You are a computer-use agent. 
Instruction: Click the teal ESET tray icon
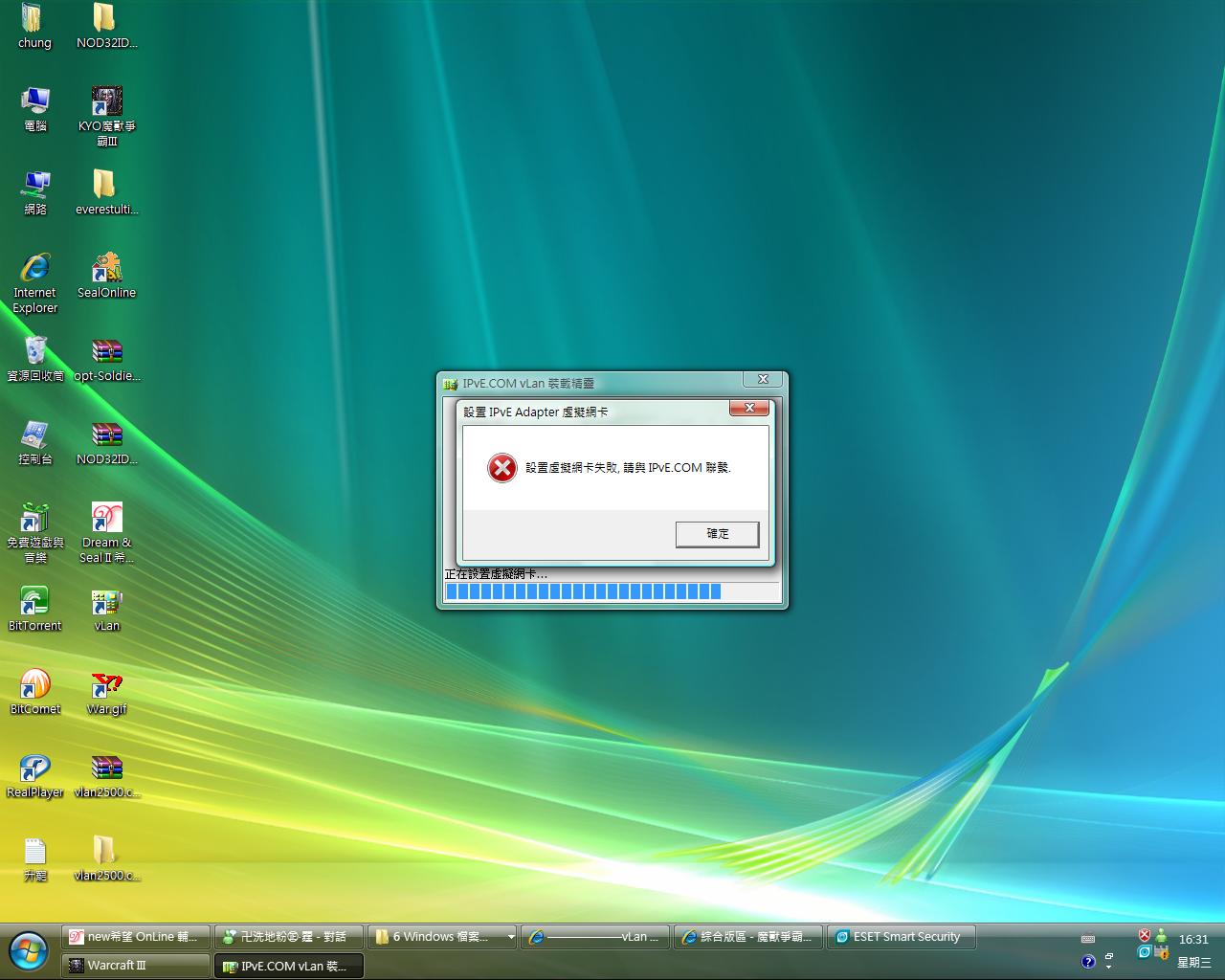point(1145,952)
